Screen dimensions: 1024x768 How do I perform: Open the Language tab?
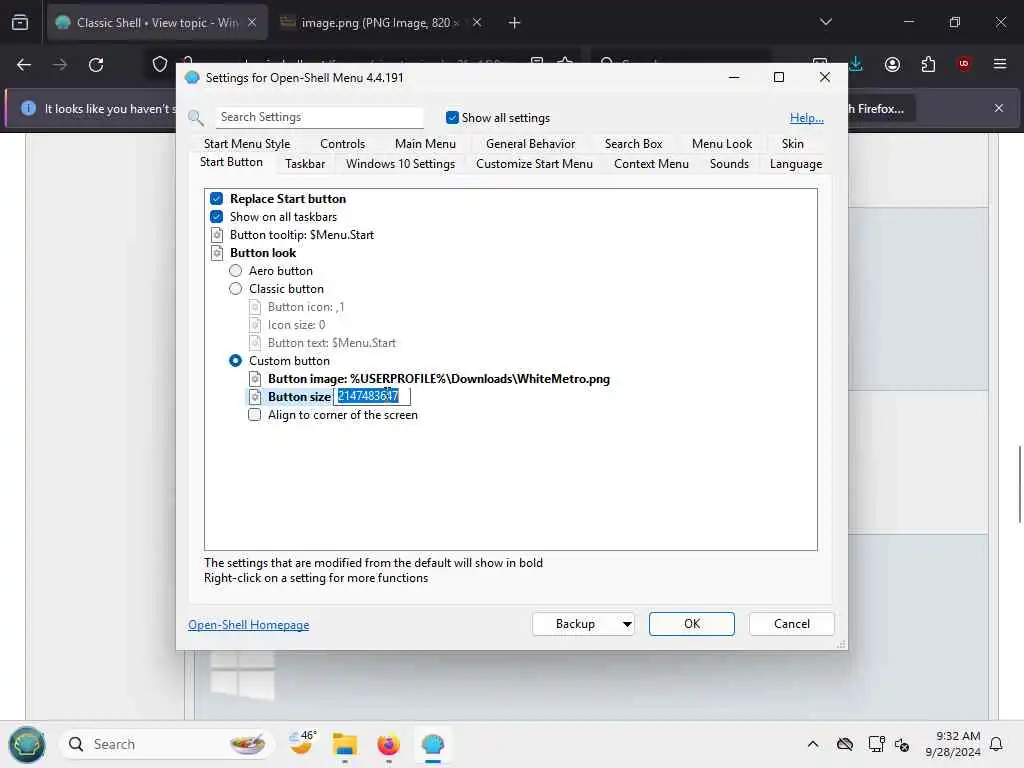795,164
